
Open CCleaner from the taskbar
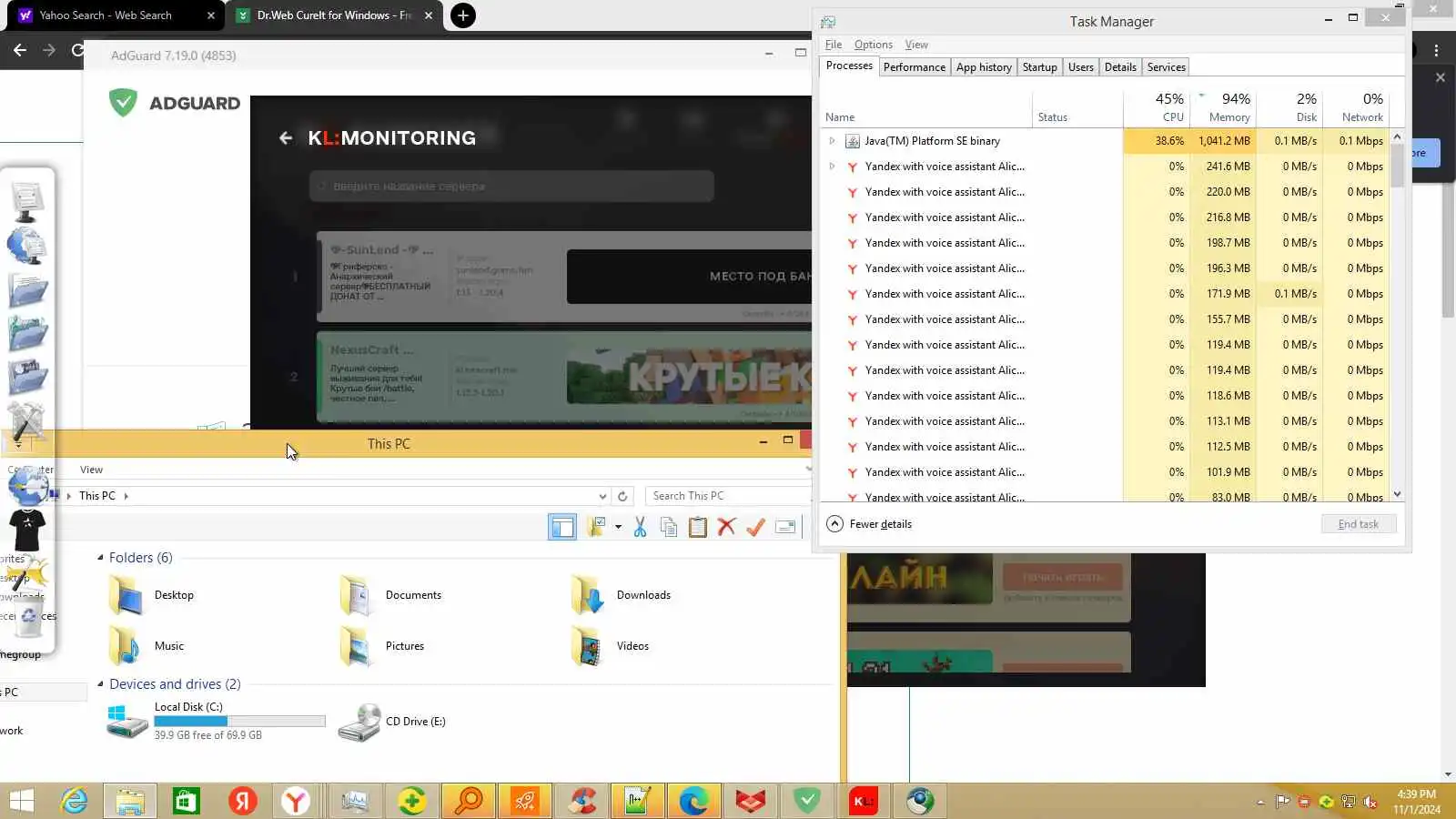point(581,801)
